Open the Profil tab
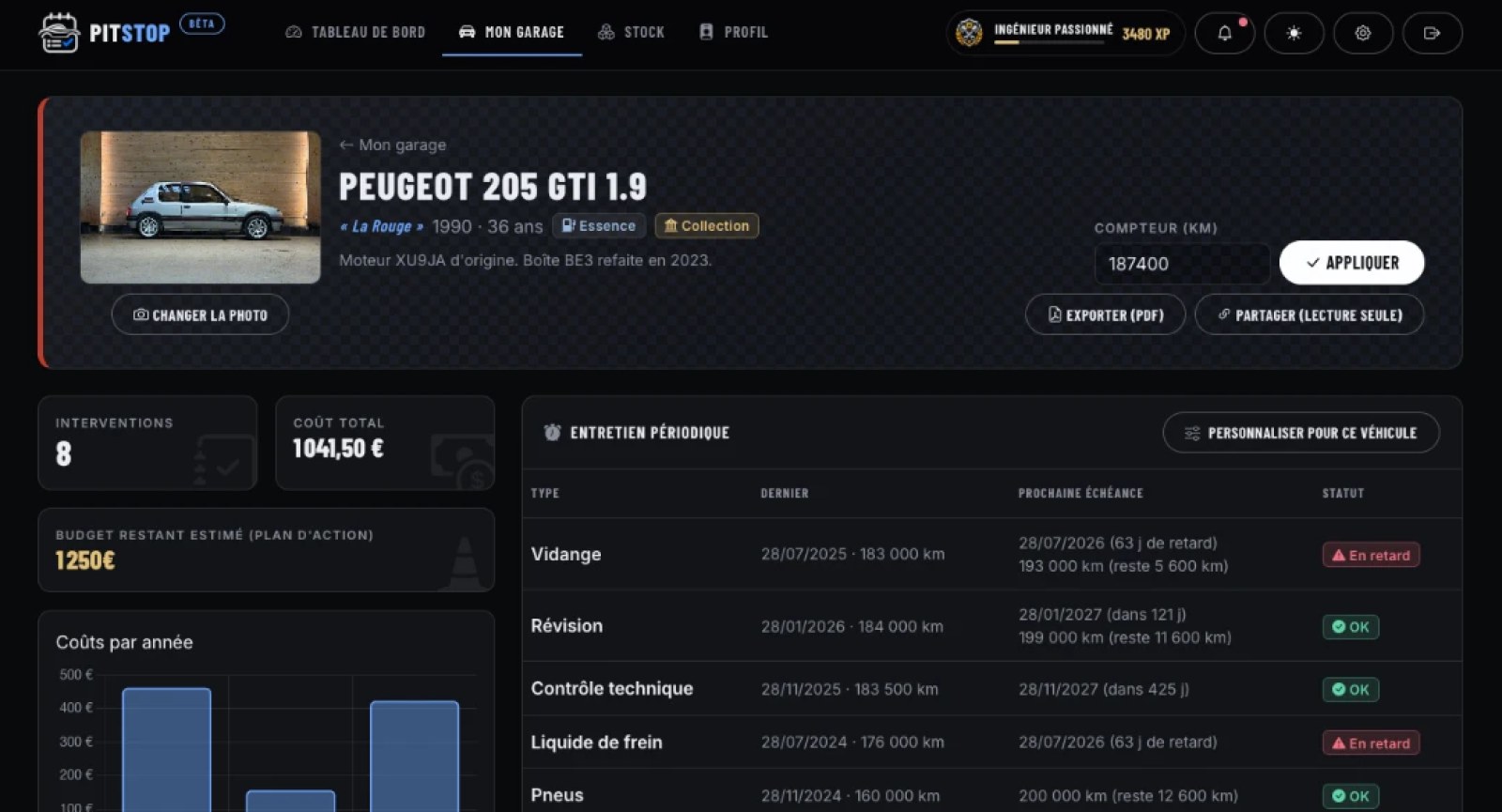This screenshot has width=1502, height=812. coord(733,33)
